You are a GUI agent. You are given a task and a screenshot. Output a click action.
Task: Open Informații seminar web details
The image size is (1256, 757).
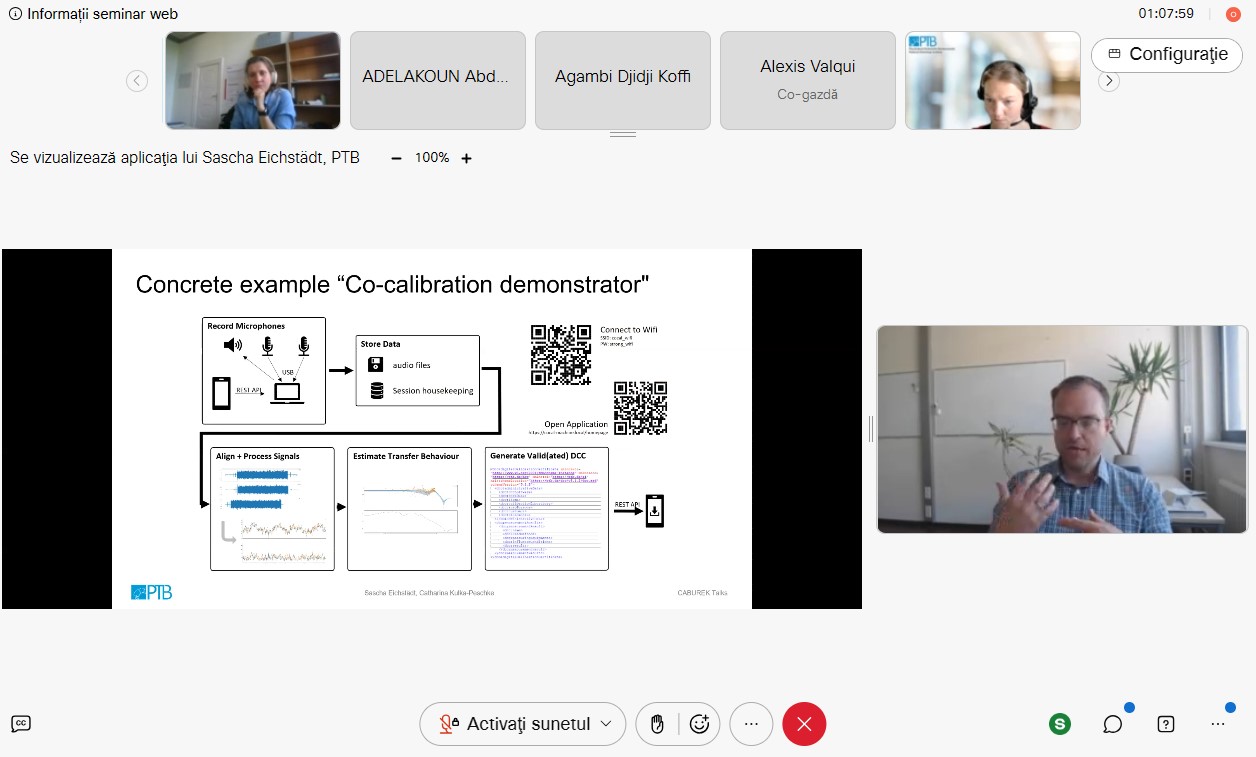click(93, 14)
